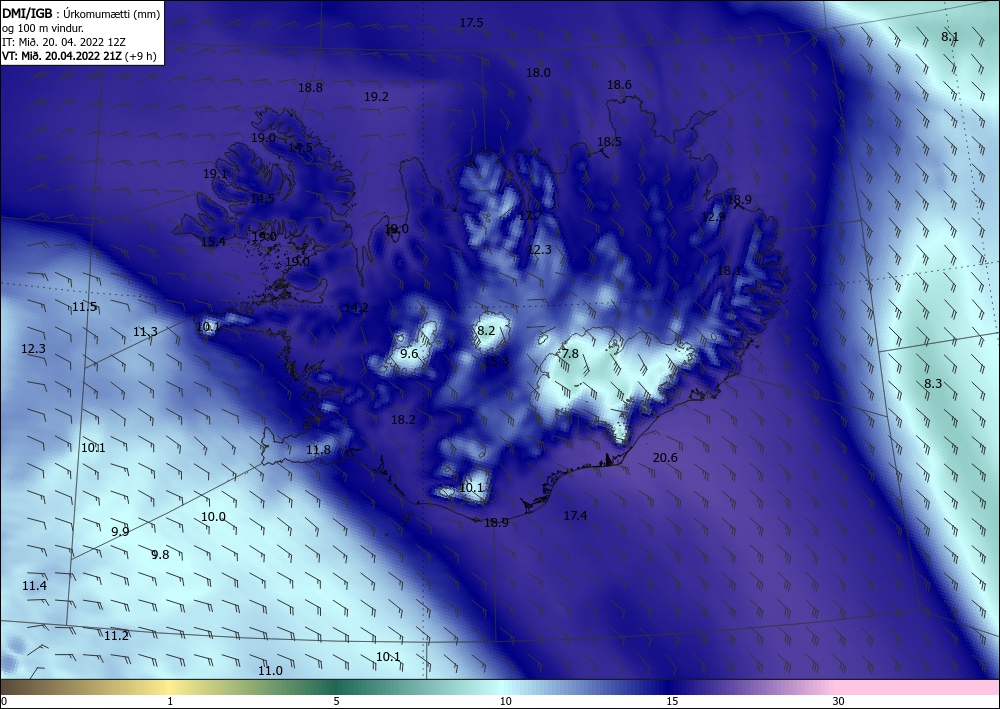Click the 11.3 map value
The height and width of the screenshot is (709, 1000).
[x=145, y=332]
